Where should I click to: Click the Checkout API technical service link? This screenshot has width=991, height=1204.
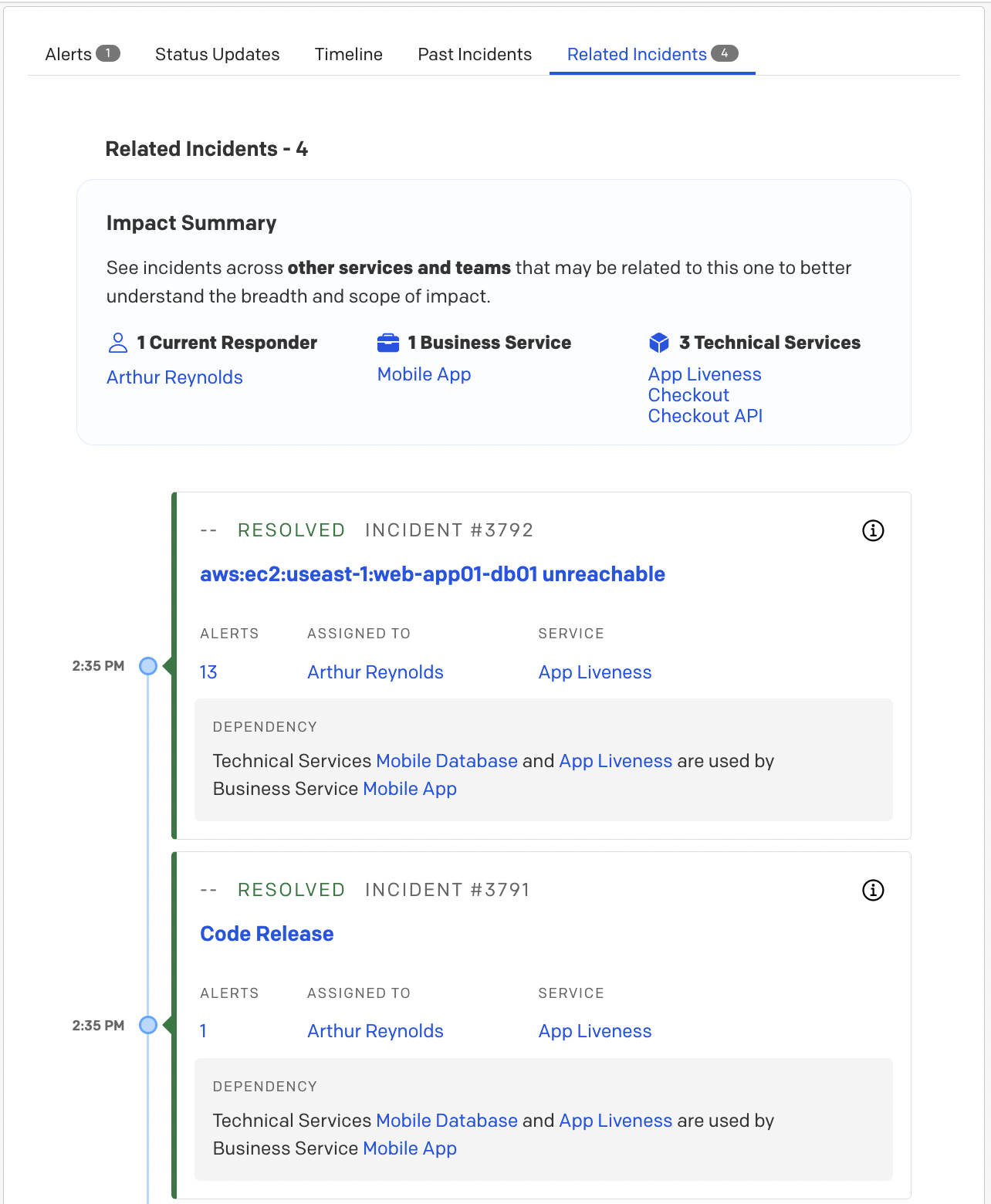705,416
